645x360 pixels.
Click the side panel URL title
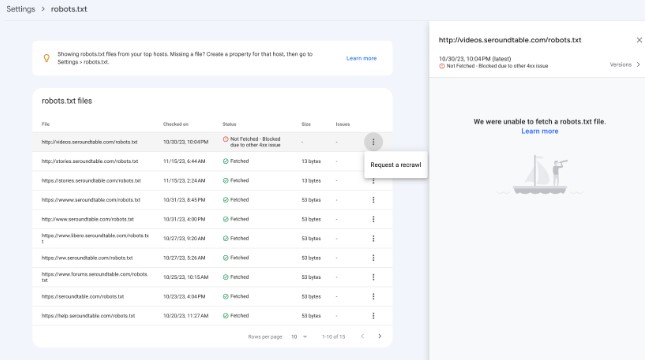(x=510, y=40)
